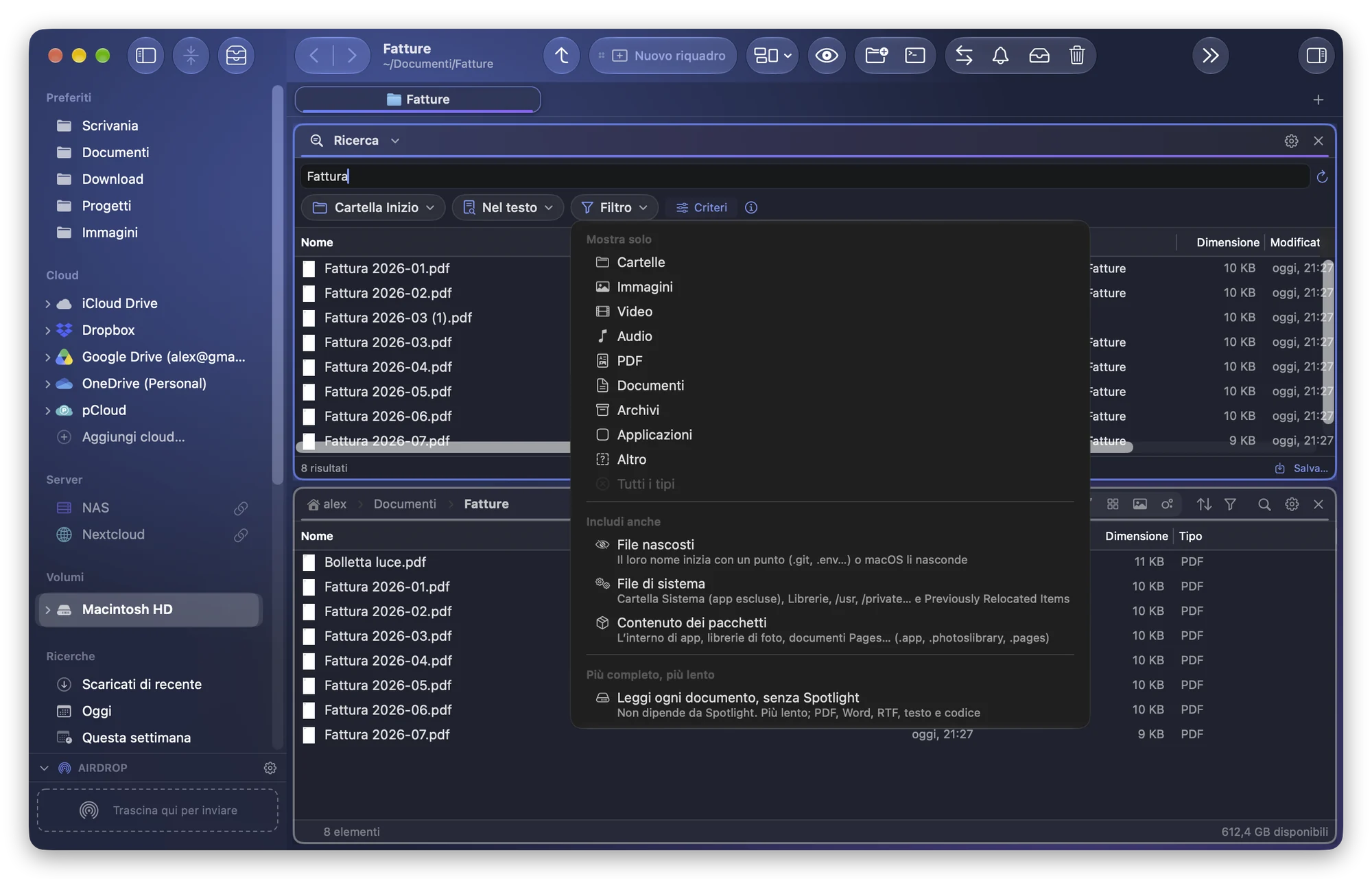The width and height of the screenshot is (1372, 879).
Task: Click the filter funnel in lower pane
Action: click(1230, 504)
